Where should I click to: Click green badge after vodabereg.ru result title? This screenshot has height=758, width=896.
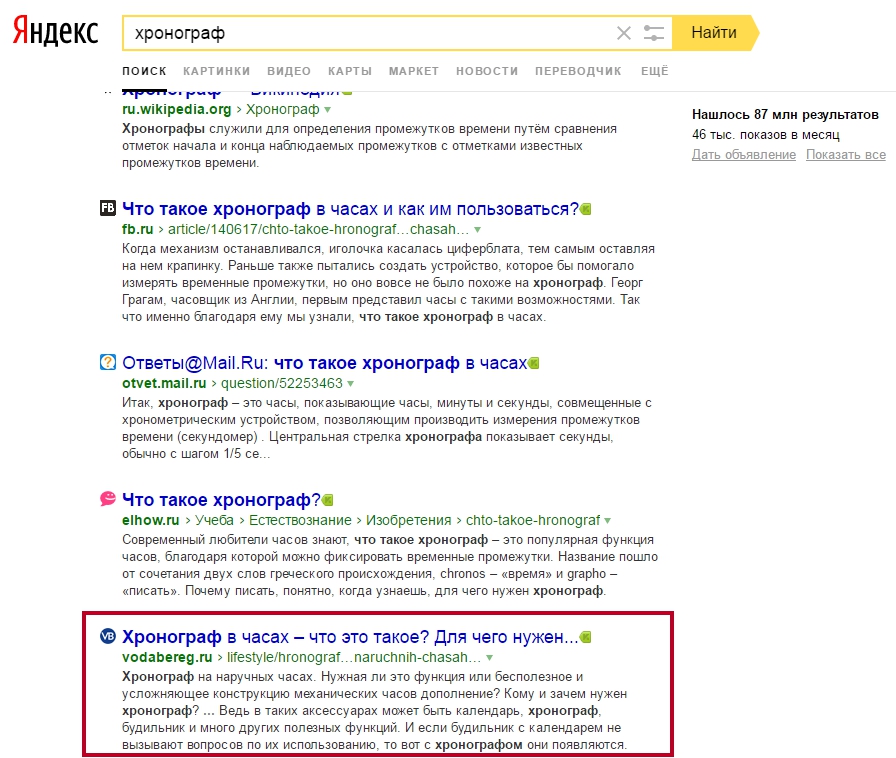click(x=586, y=637)
